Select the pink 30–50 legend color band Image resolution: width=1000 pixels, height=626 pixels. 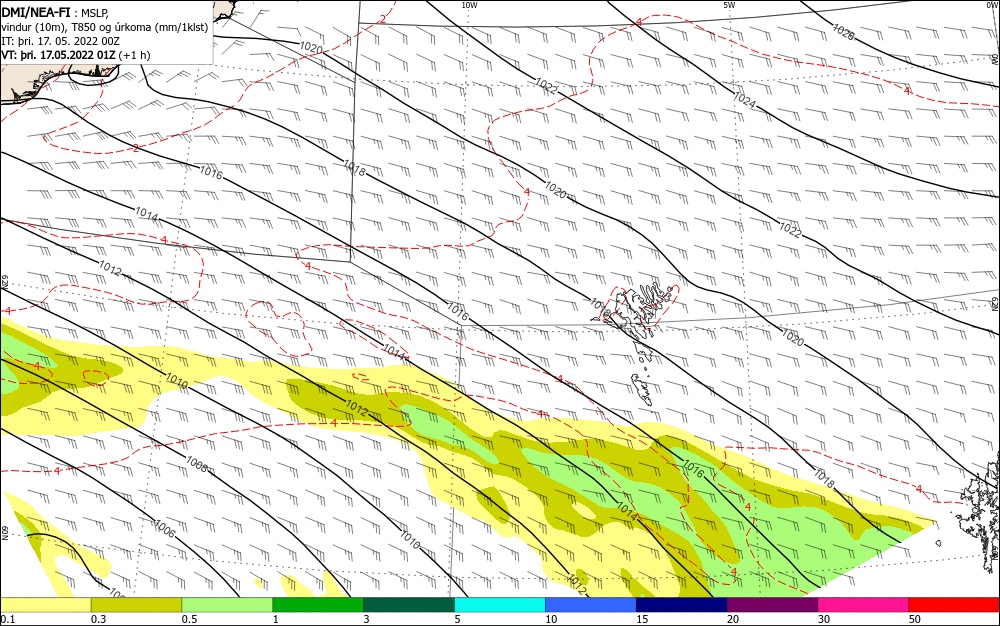[x=864, y=605]
